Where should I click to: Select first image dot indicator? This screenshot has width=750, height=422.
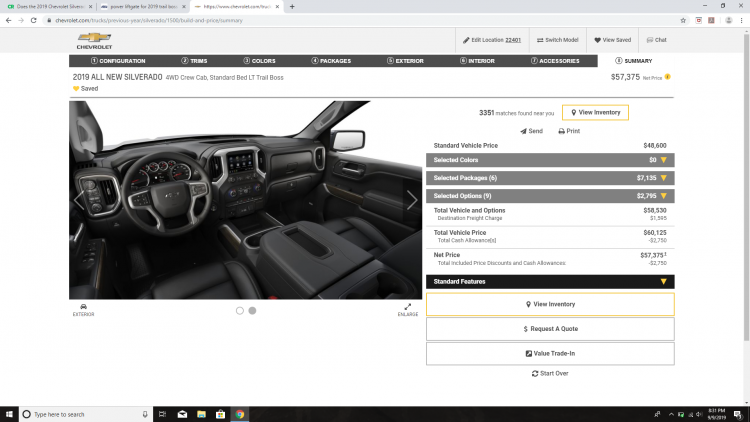[x=240, y=311]
